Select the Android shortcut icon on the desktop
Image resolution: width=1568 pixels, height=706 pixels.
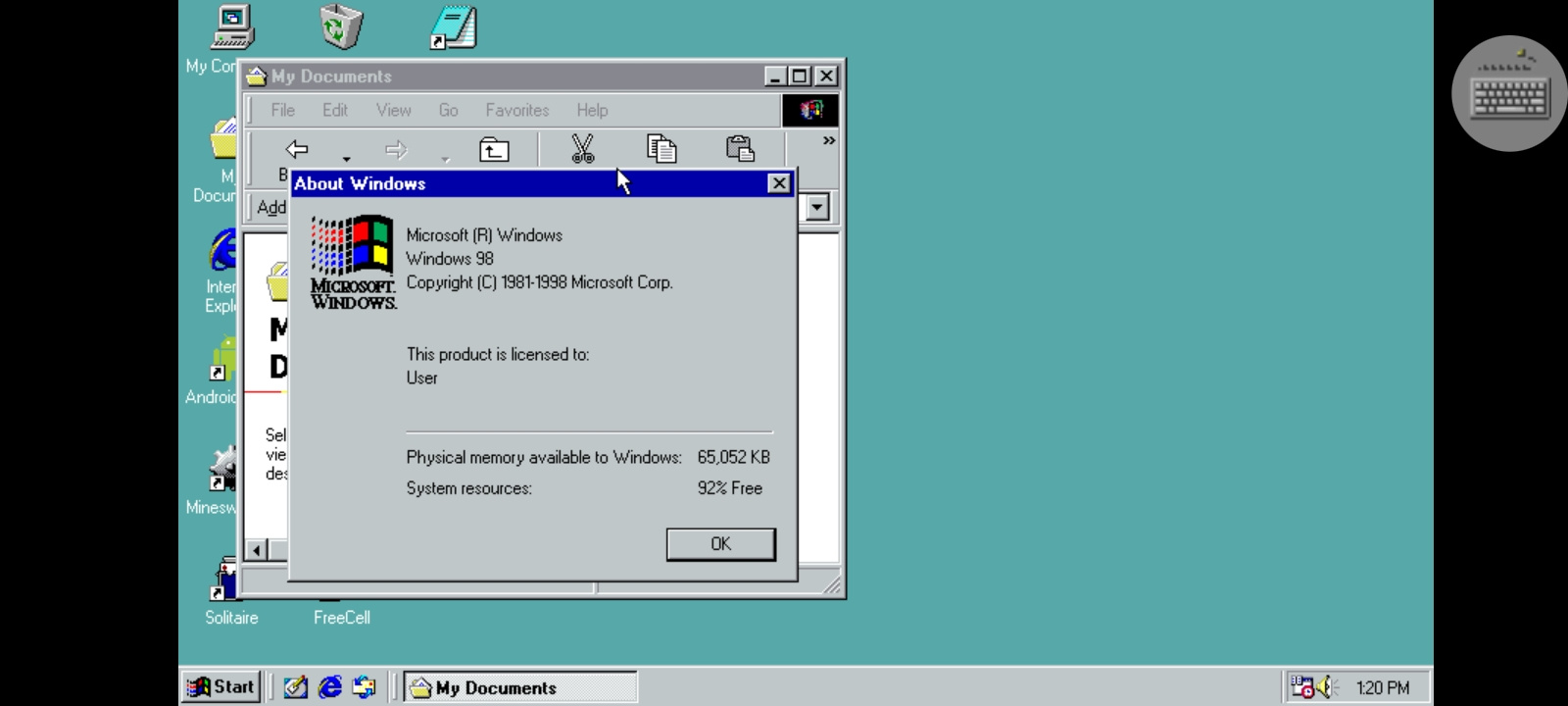223,359
